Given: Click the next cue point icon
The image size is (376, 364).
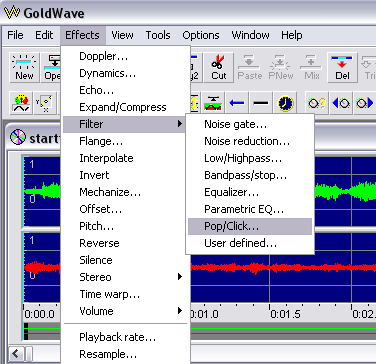Looking at the screenshot, I should [364, 103].
